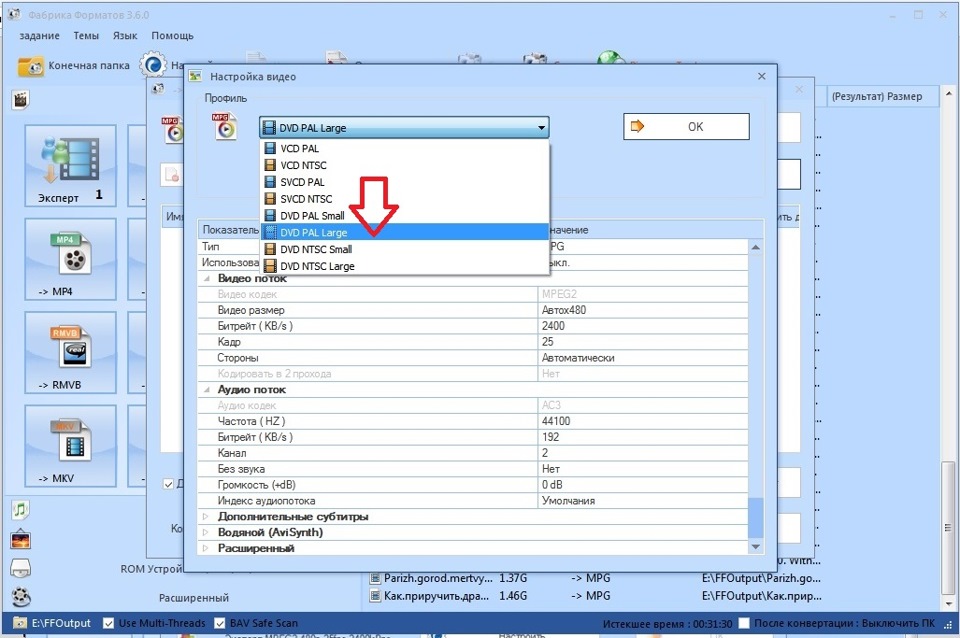Click the E:\FFOutput folder icon in status bar
The height and width of the screenshot is (638, 960).
point(20,623)
